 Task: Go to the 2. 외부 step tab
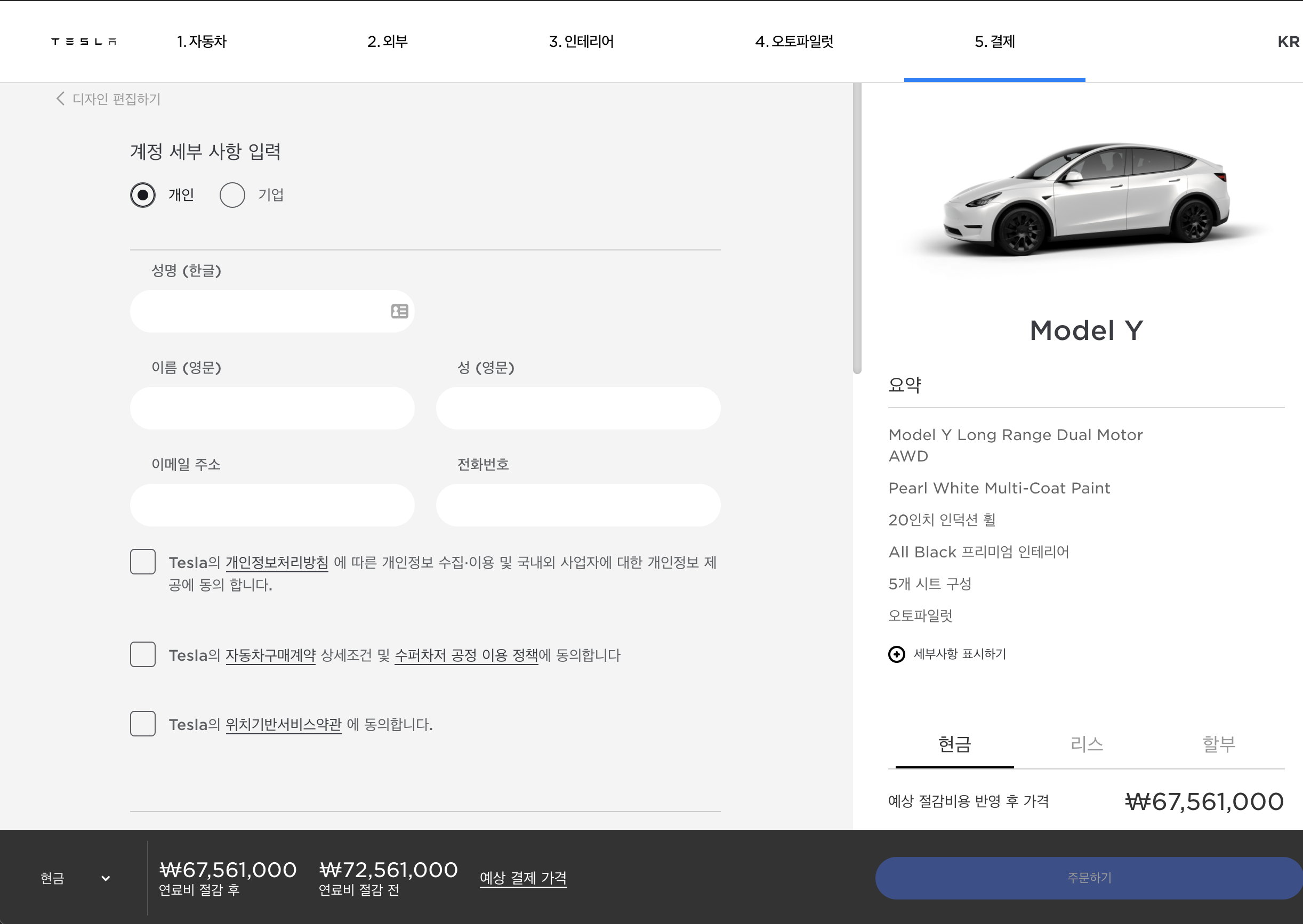(x=388, y=42)
